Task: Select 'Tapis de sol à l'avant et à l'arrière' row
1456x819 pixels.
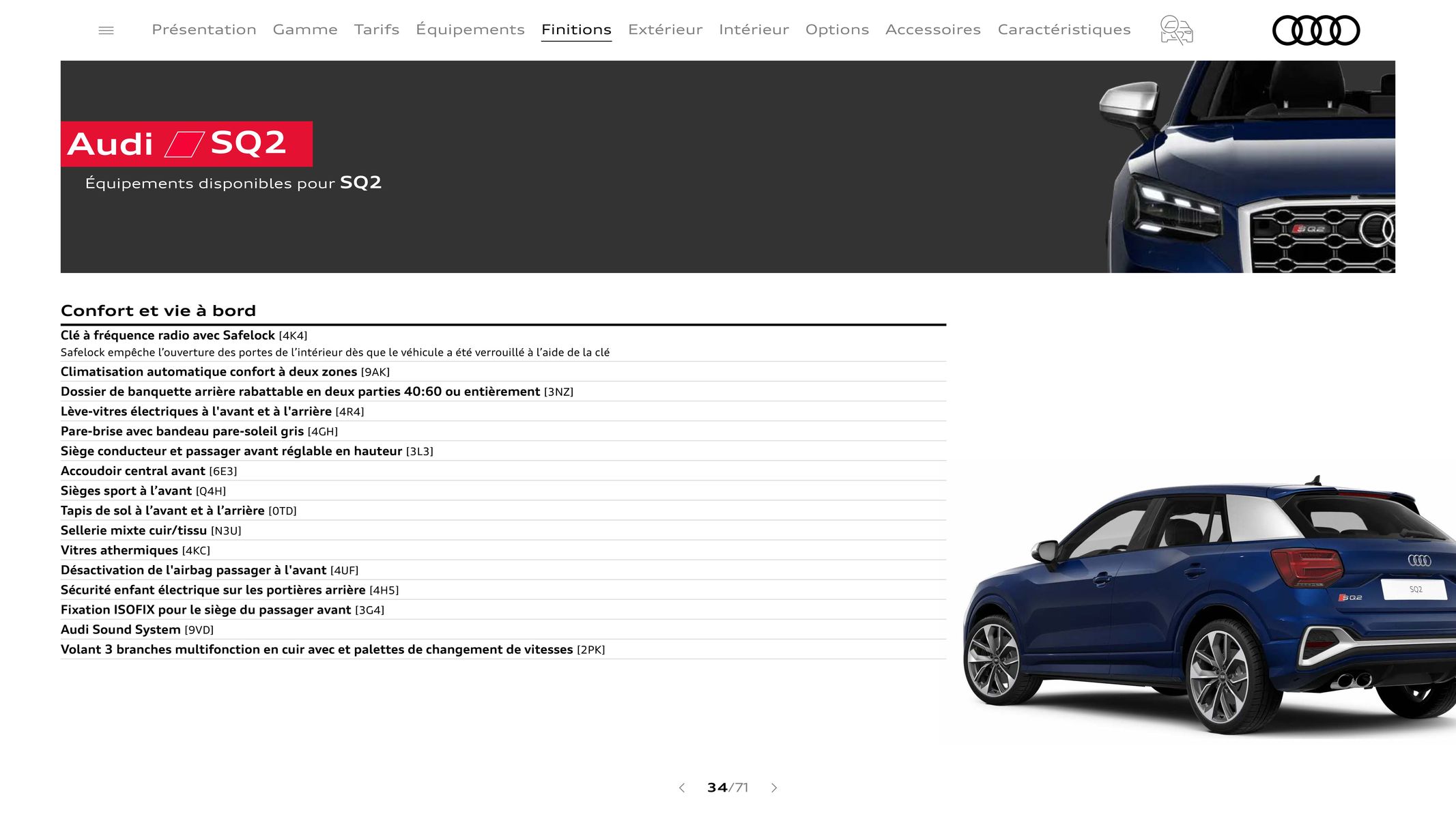Action: 503,510
